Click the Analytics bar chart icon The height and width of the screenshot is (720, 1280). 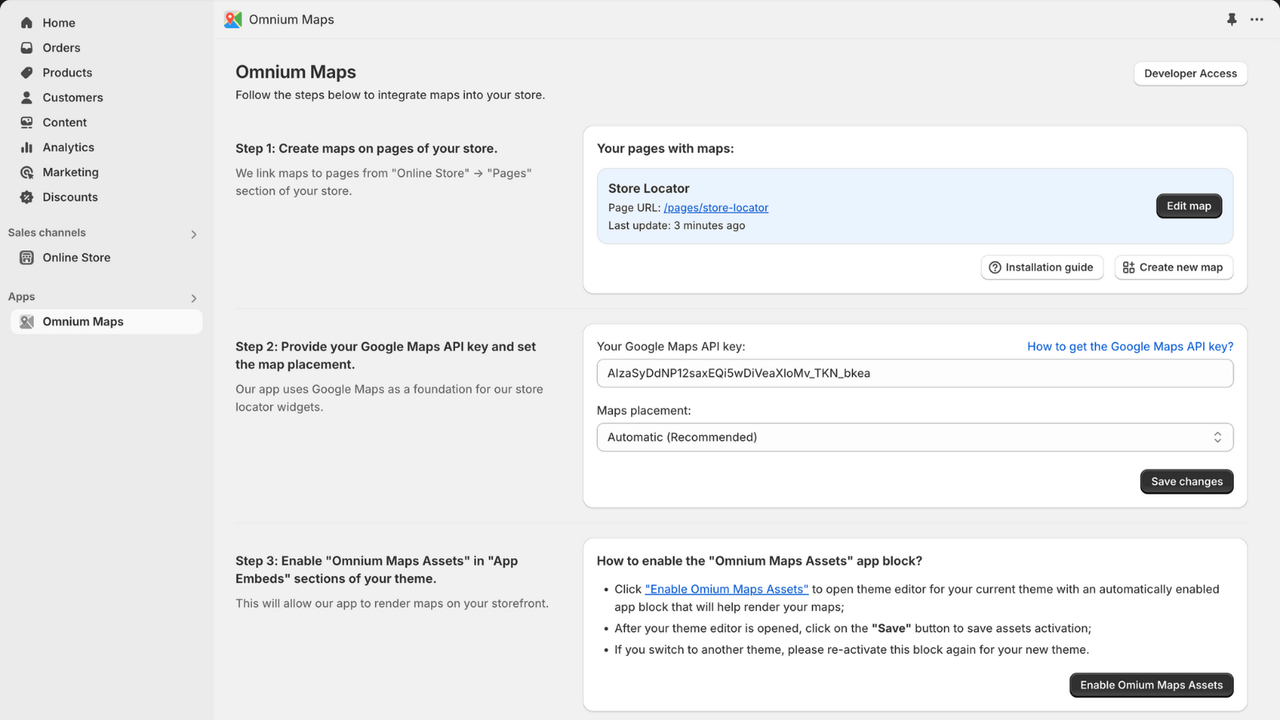coord(27,148)
